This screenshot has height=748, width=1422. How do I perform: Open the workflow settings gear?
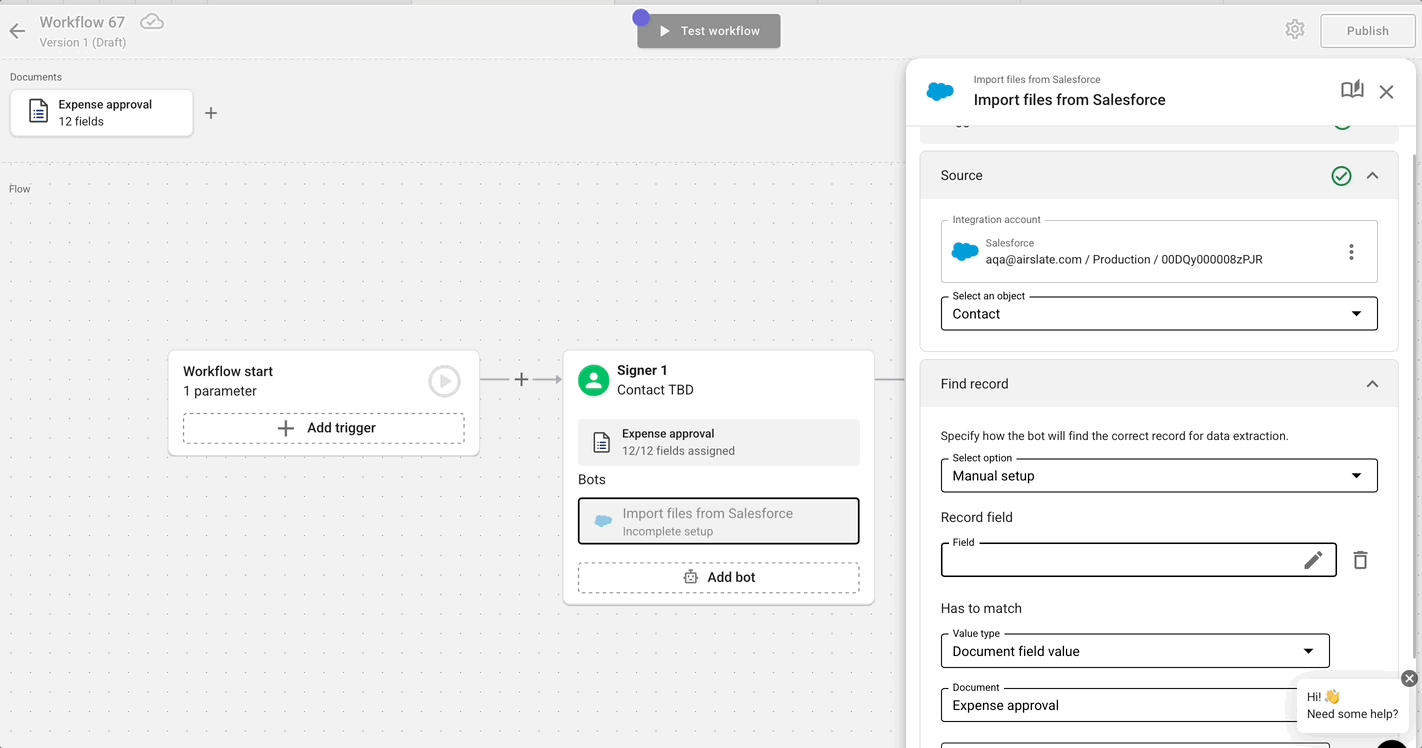(1294, 29)
